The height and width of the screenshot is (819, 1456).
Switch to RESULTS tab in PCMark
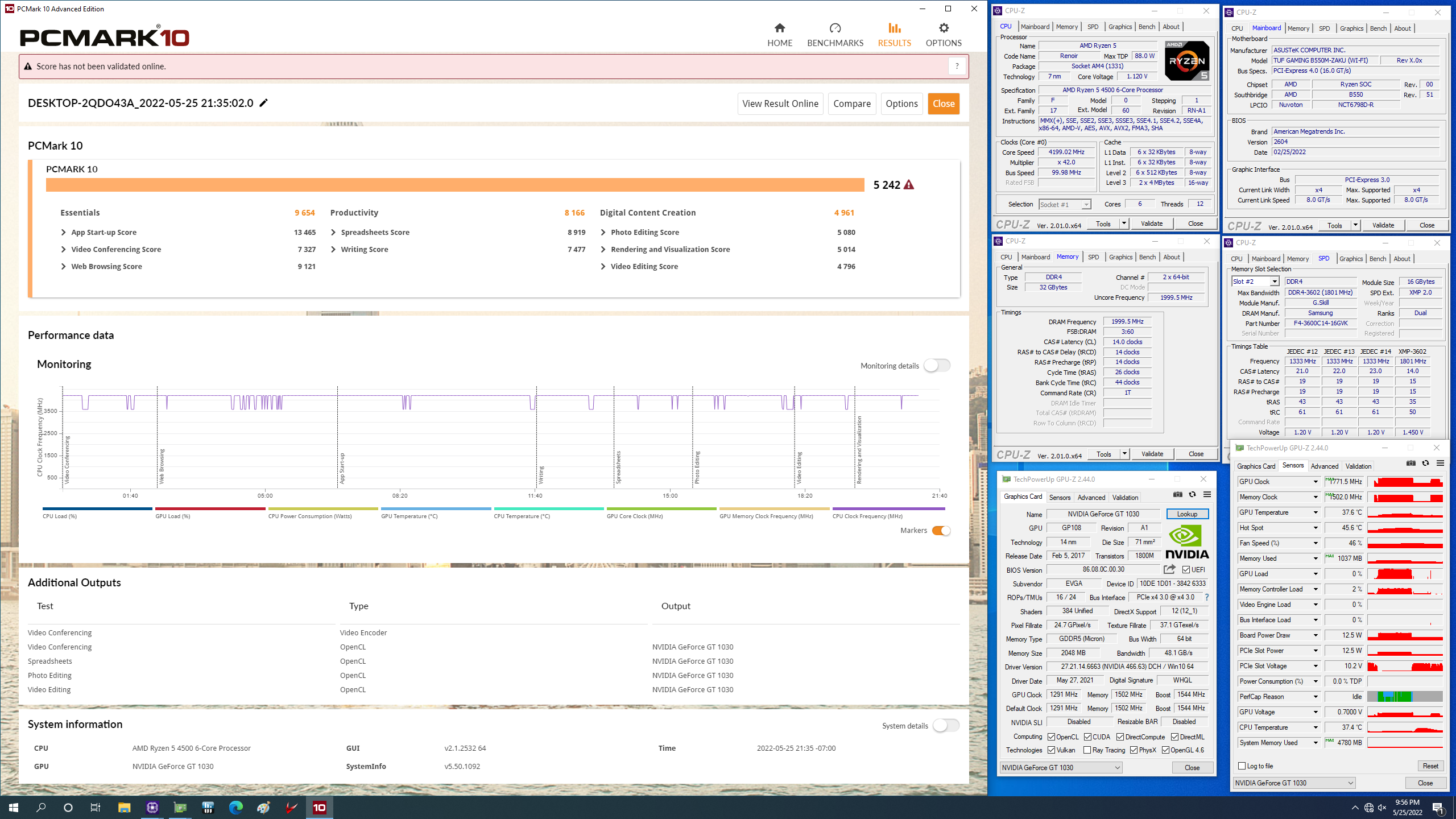pyautogui.click(x=894, y=35)
